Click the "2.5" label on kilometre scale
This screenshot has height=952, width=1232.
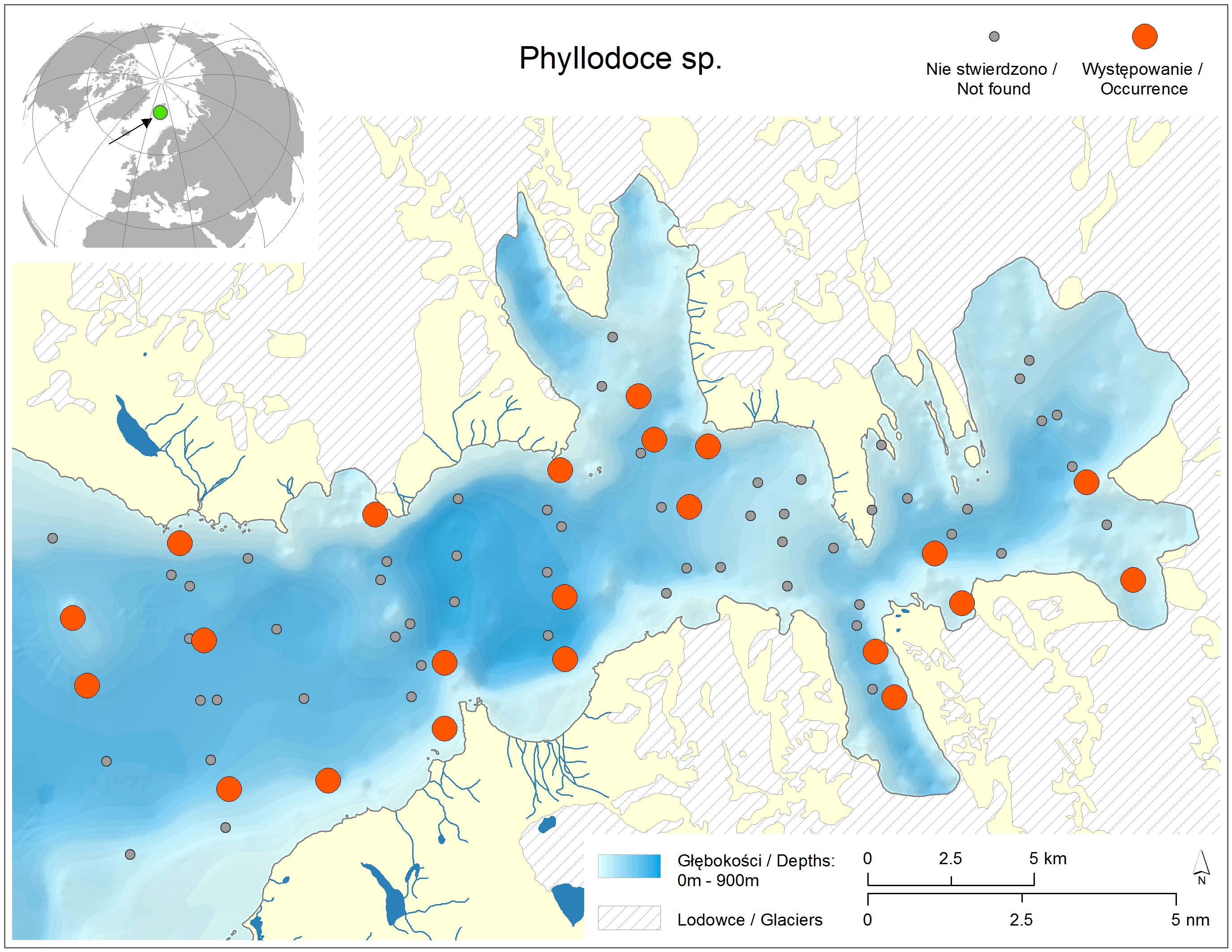(951, 858)
